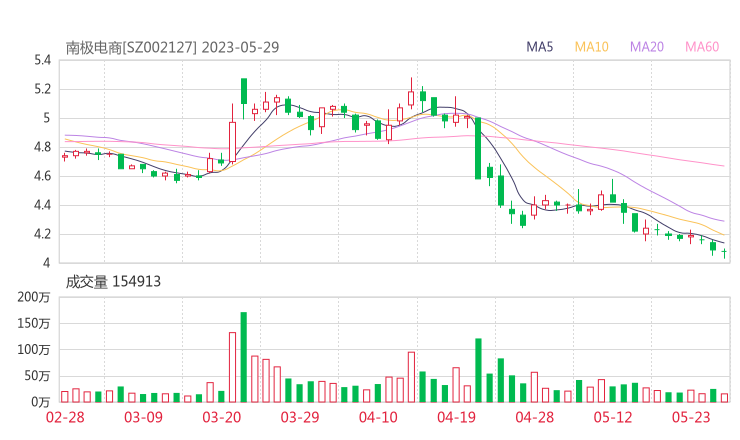This screenshot has width=740, height=440.
Task: Select the tallest green volume bar
Action: (244, 357)
